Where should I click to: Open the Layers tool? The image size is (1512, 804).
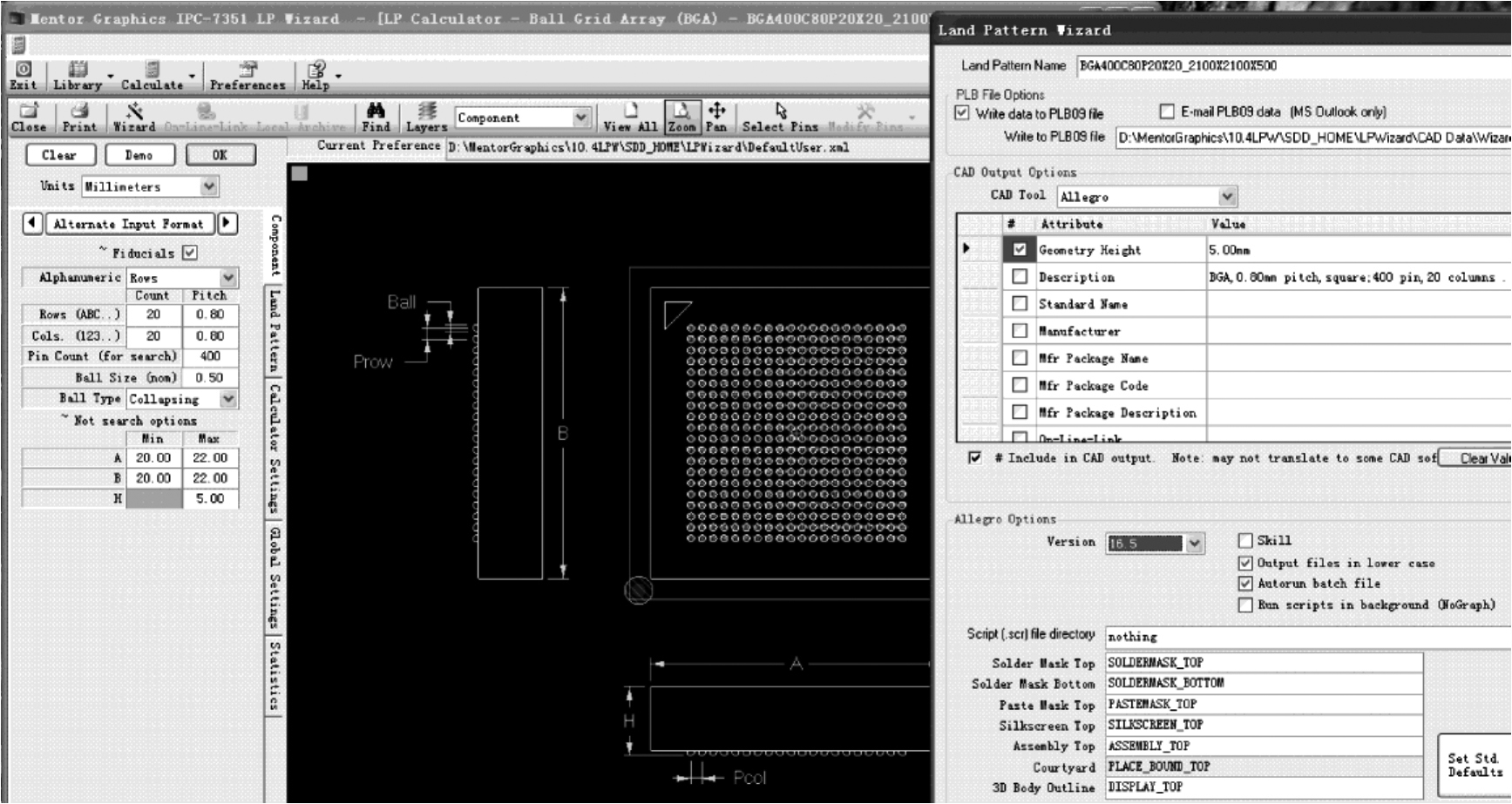pyautogui.click(x=426, y=117)
